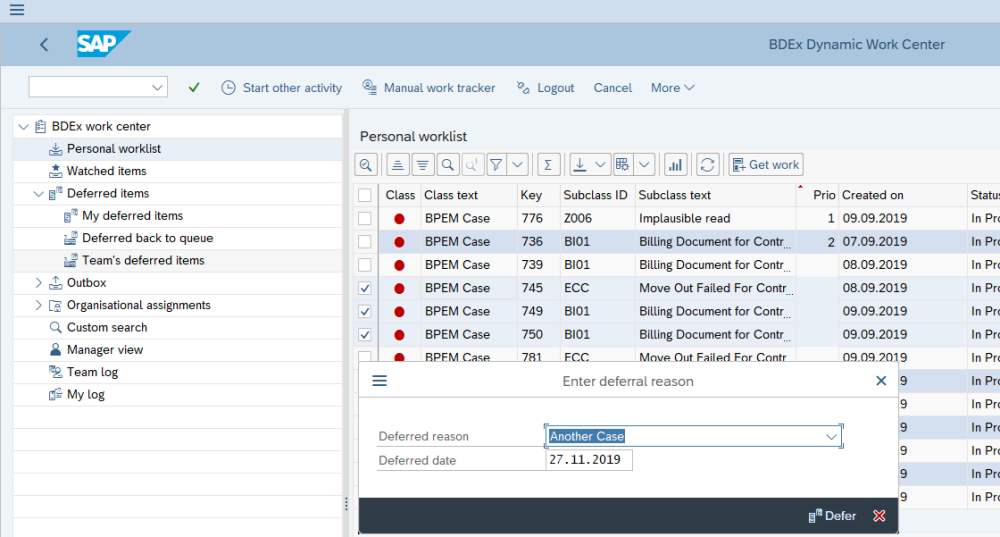
Task: Open the More menu
Action: [x=672, y=88]
